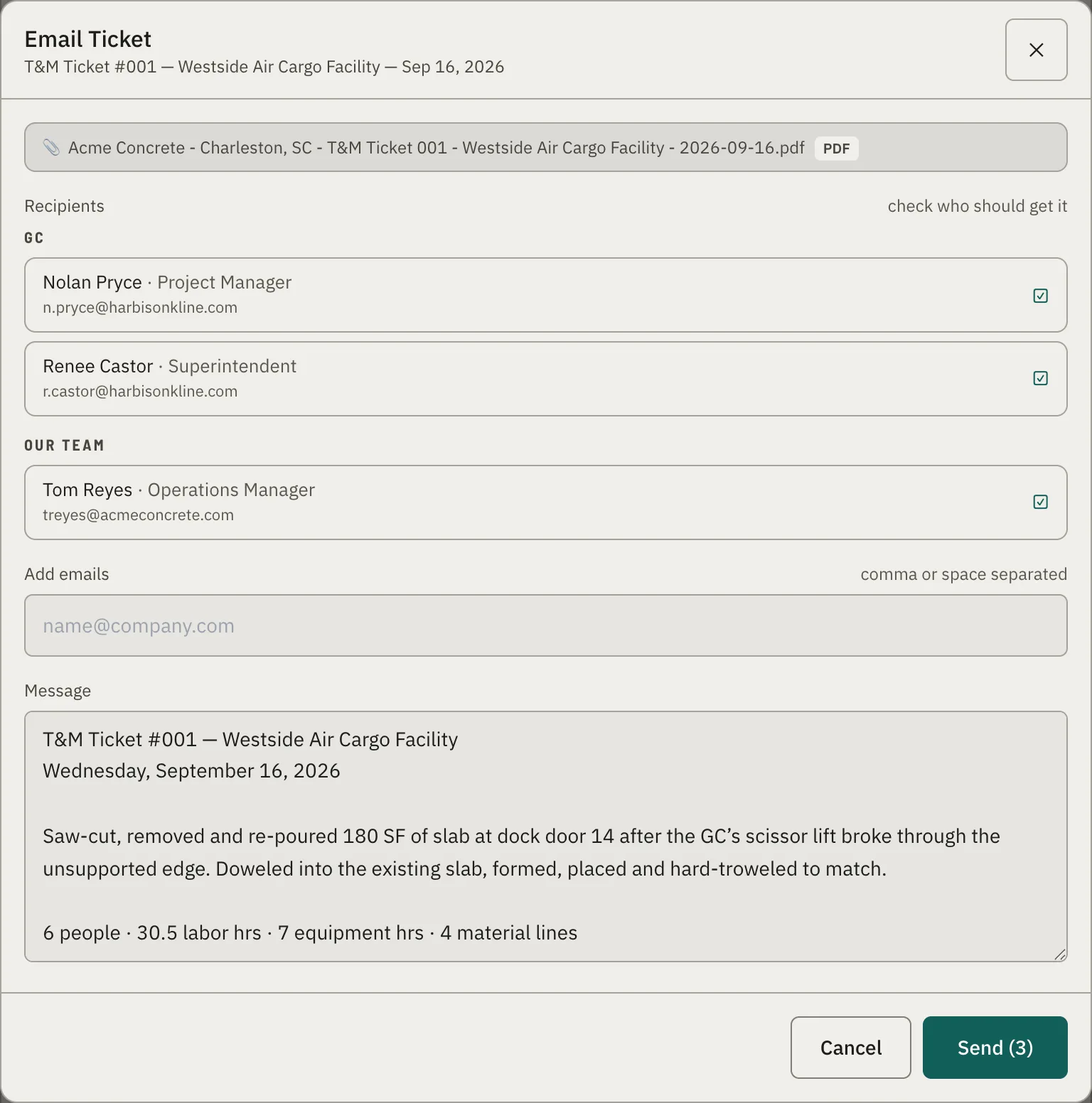Screen dimensions: 1092x1103
Task: Click the Add emails label
Action: pyautogui.click(x=67, y=574)
